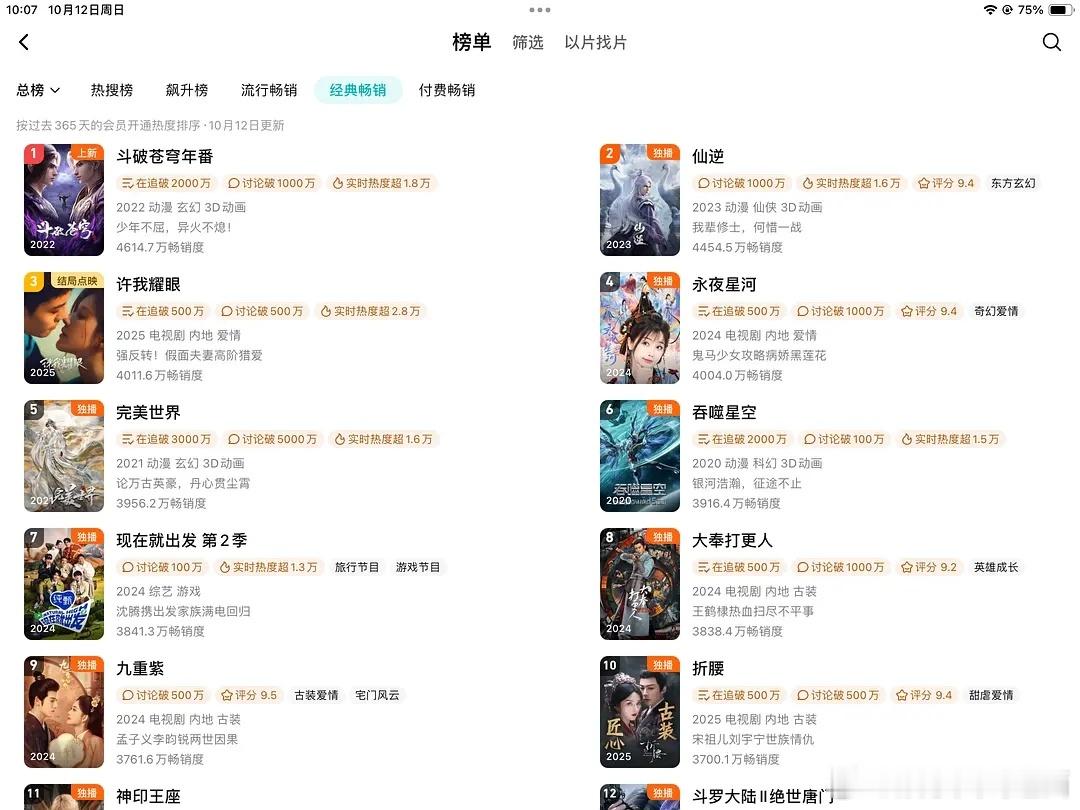Tap the 奇幻爱情 genre tag
Image resolution: width=1080 pixels, height=810 pixels.
point(996,311)
